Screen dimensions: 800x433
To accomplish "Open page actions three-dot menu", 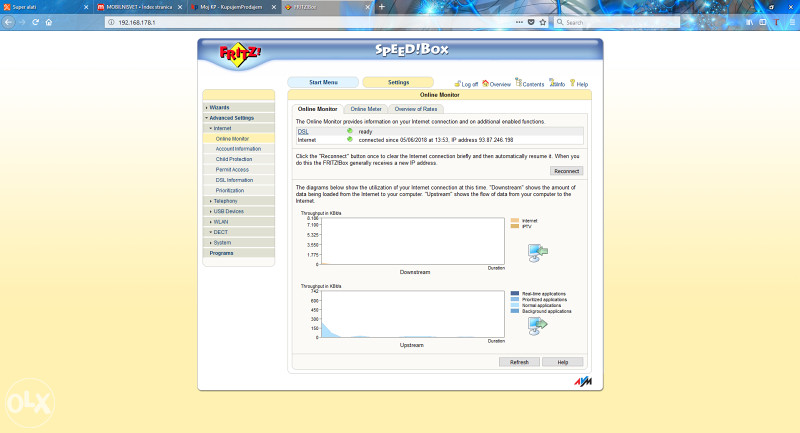I will click(519, 22).
